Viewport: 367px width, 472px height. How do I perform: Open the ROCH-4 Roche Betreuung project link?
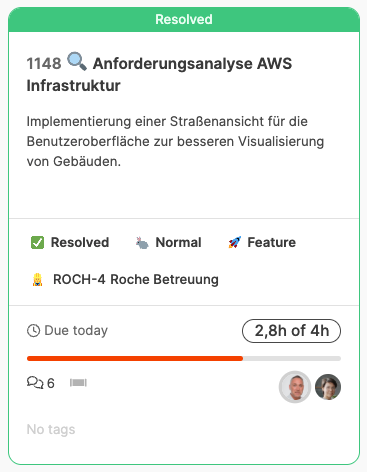125,280
